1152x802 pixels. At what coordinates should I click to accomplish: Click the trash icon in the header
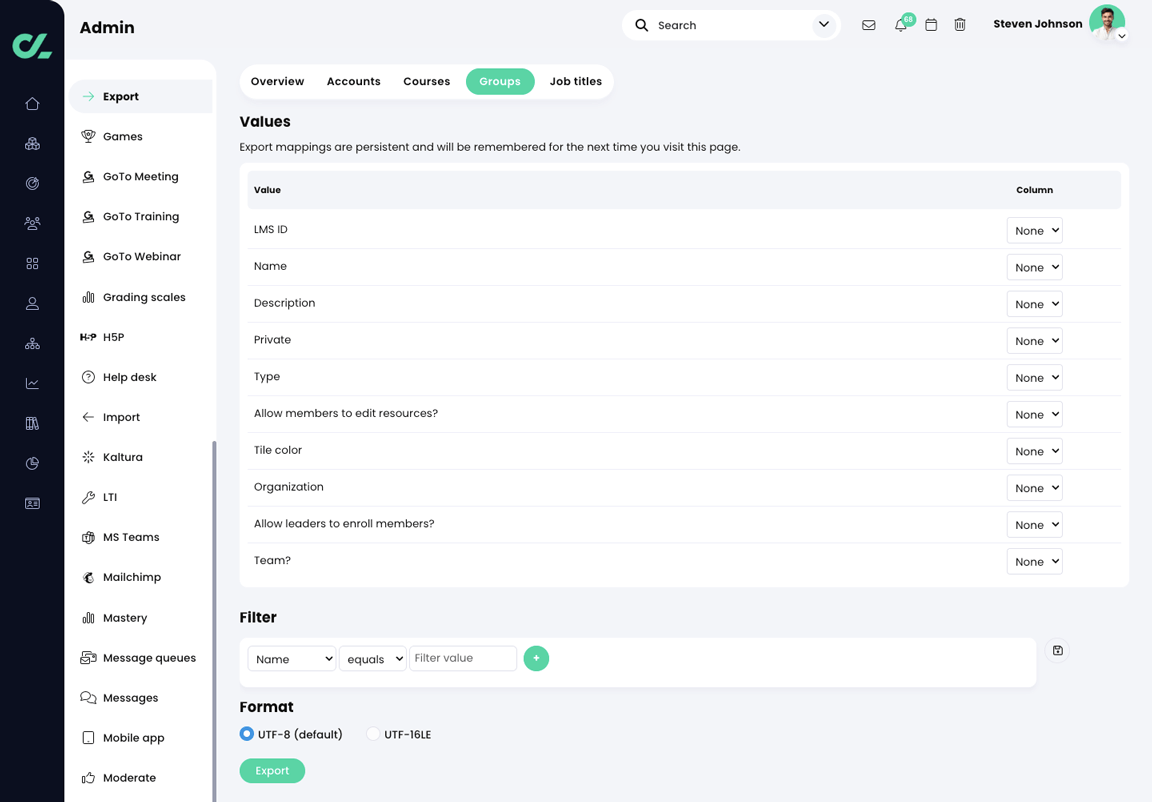(960, 25)
